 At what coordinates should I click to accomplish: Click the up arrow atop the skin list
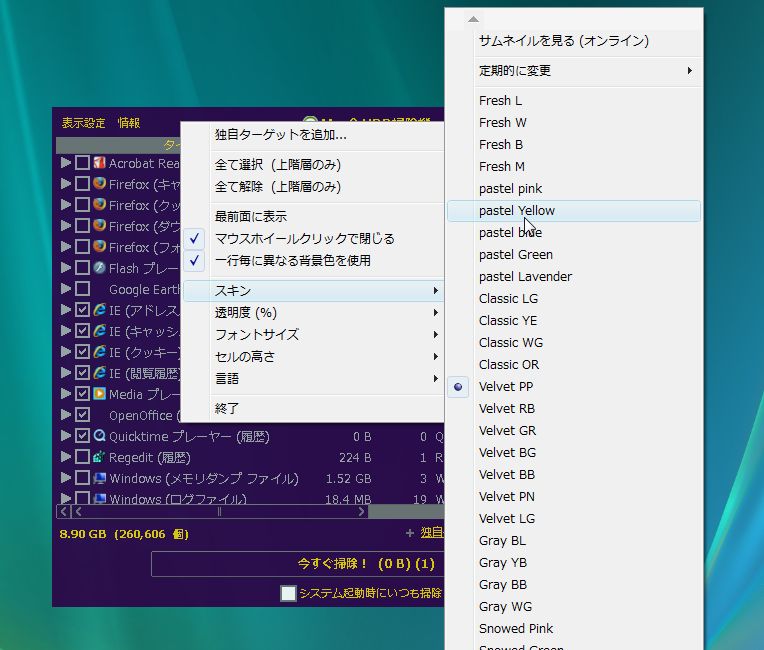[473, 19]
